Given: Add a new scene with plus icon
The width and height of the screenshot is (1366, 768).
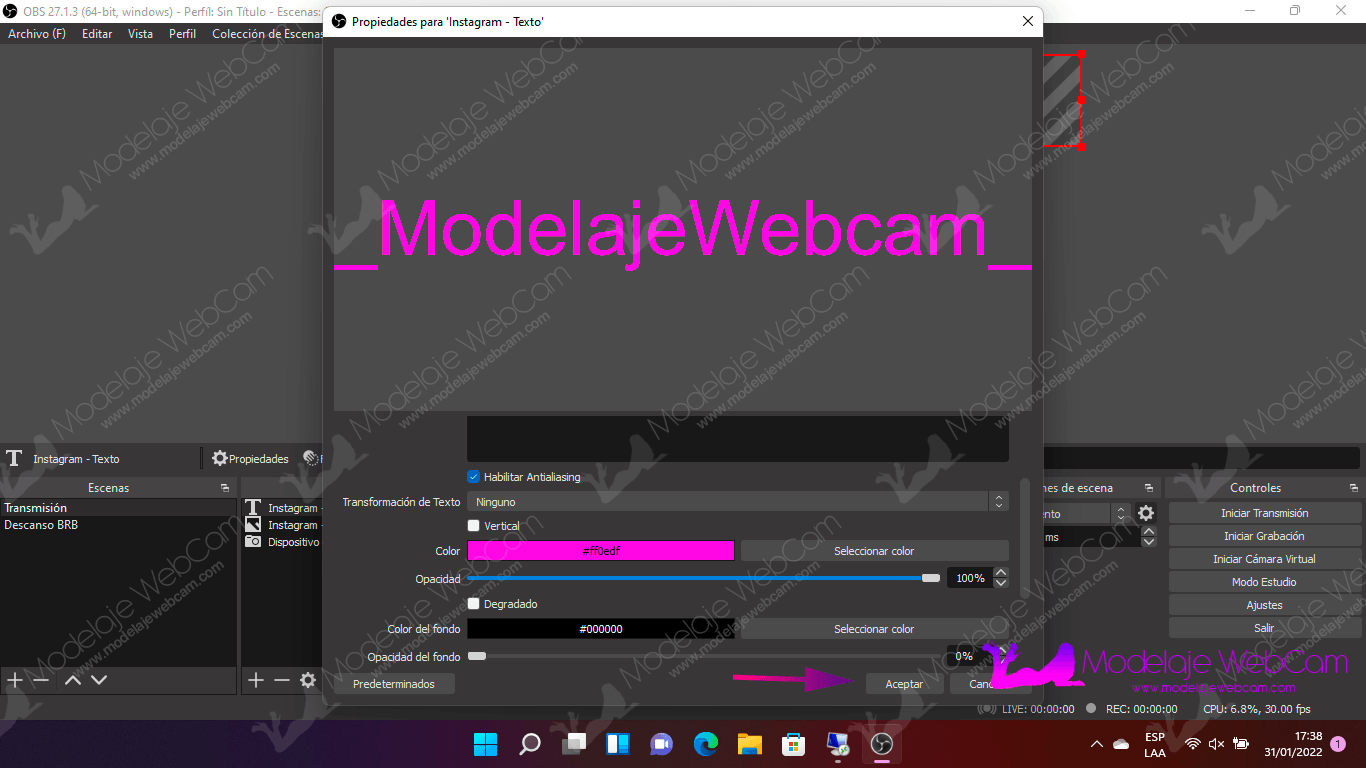Looking at the screenshot, I should point(15,680).
